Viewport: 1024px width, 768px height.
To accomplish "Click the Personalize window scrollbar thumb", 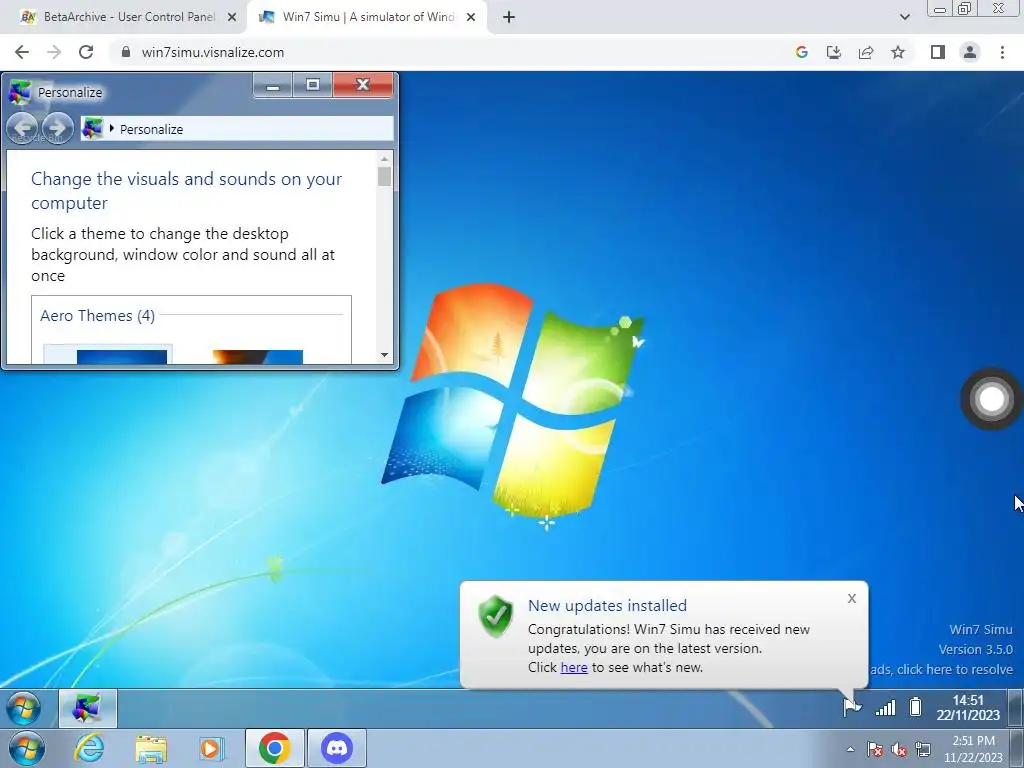I will [384, 176].
